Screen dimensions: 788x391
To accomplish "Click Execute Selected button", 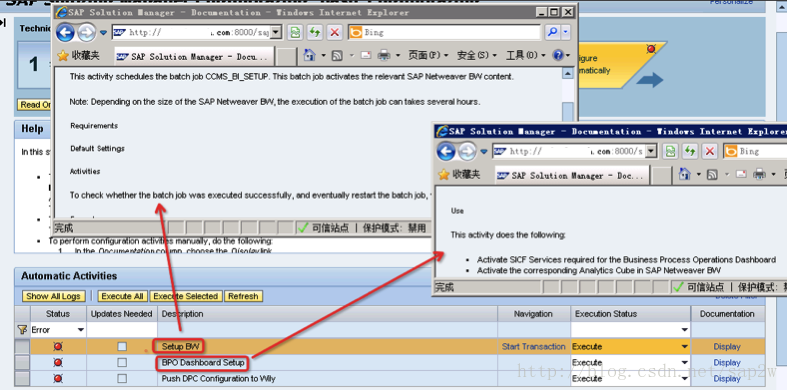I will [x=185, y=296].
